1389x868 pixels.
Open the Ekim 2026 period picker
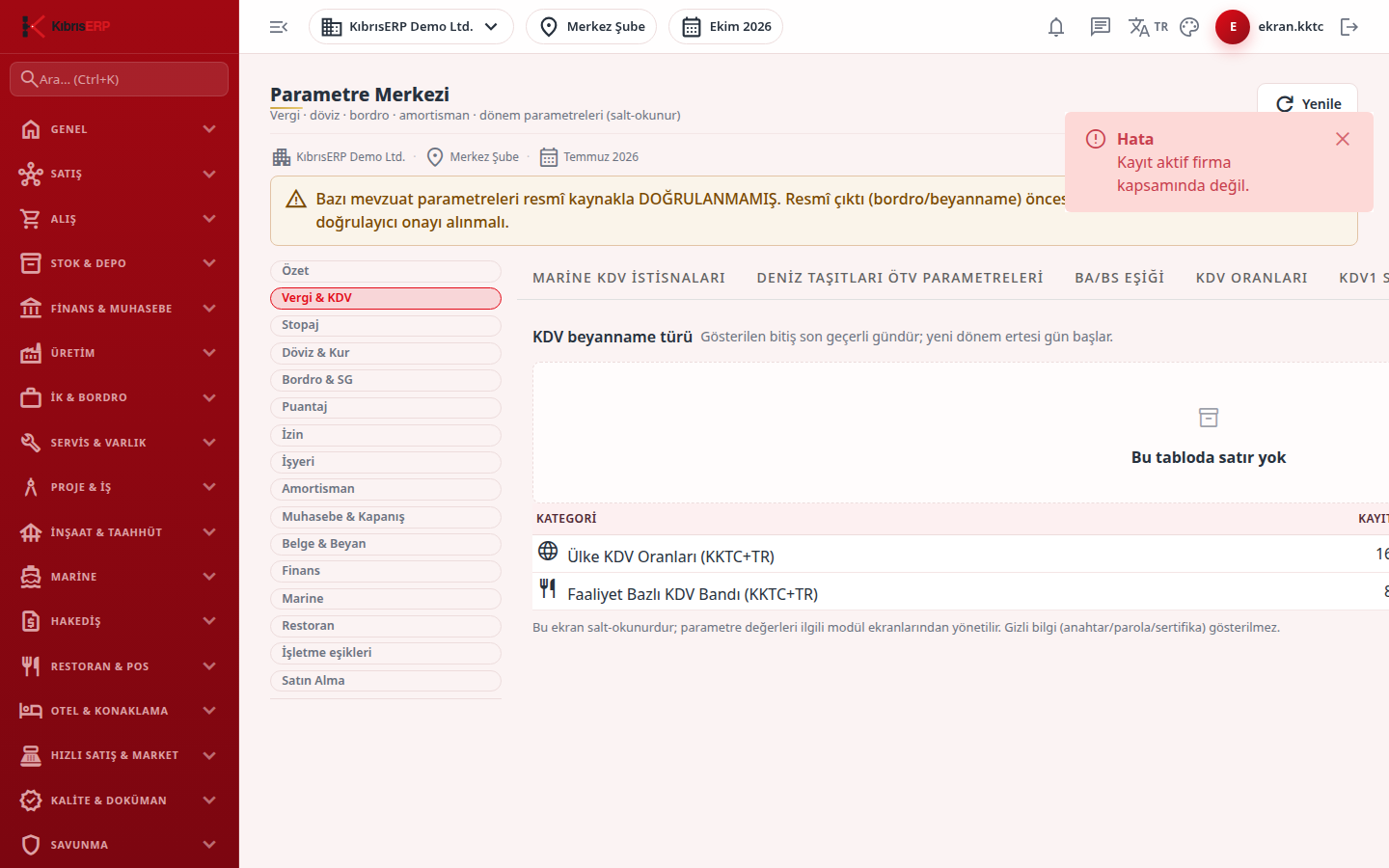coord(725,27)
